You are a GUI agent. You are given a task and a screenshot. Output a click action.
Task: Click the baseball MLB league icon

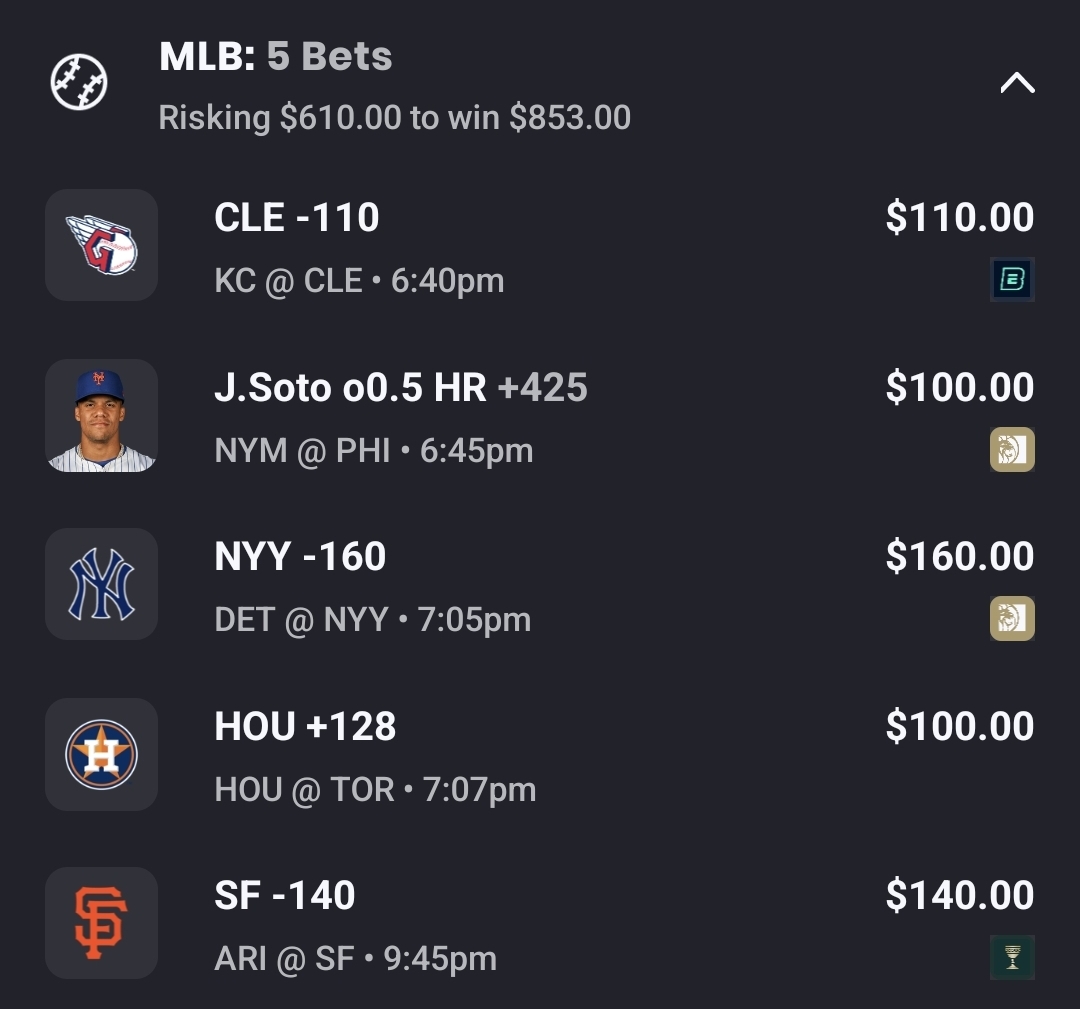79,82
